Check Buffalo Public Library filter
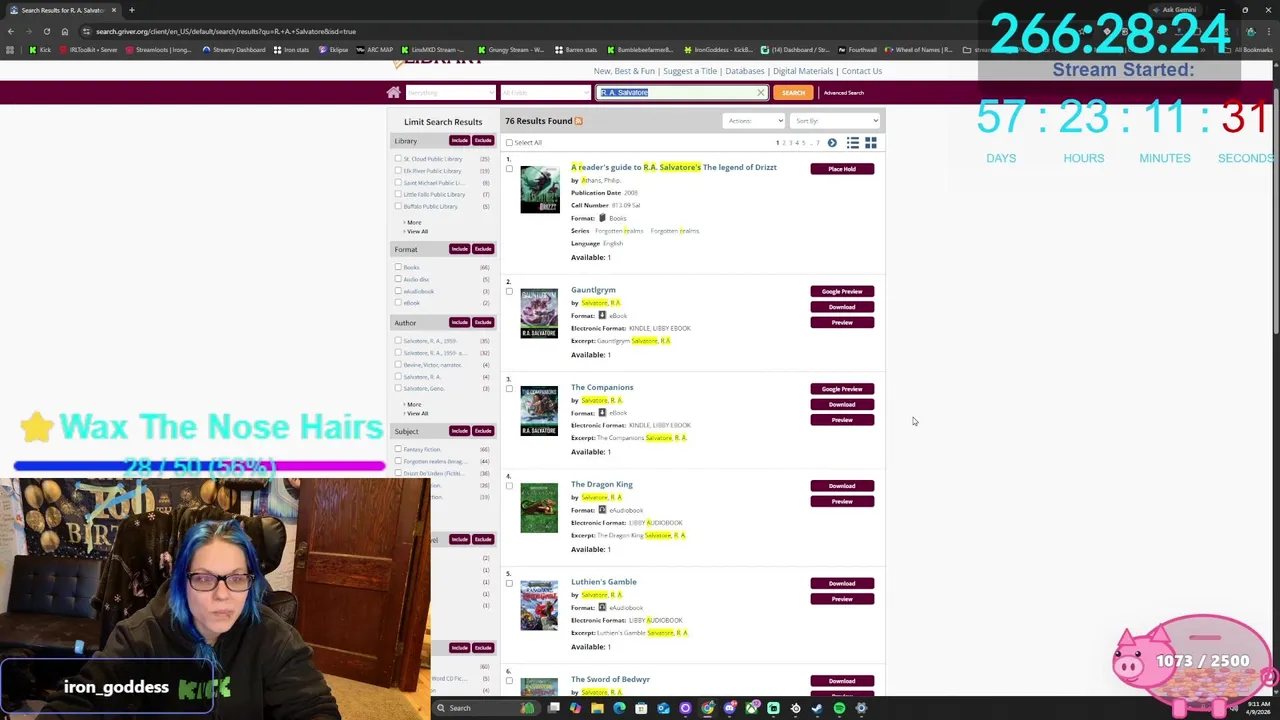Screen dimensions: 1280x720 398,206
